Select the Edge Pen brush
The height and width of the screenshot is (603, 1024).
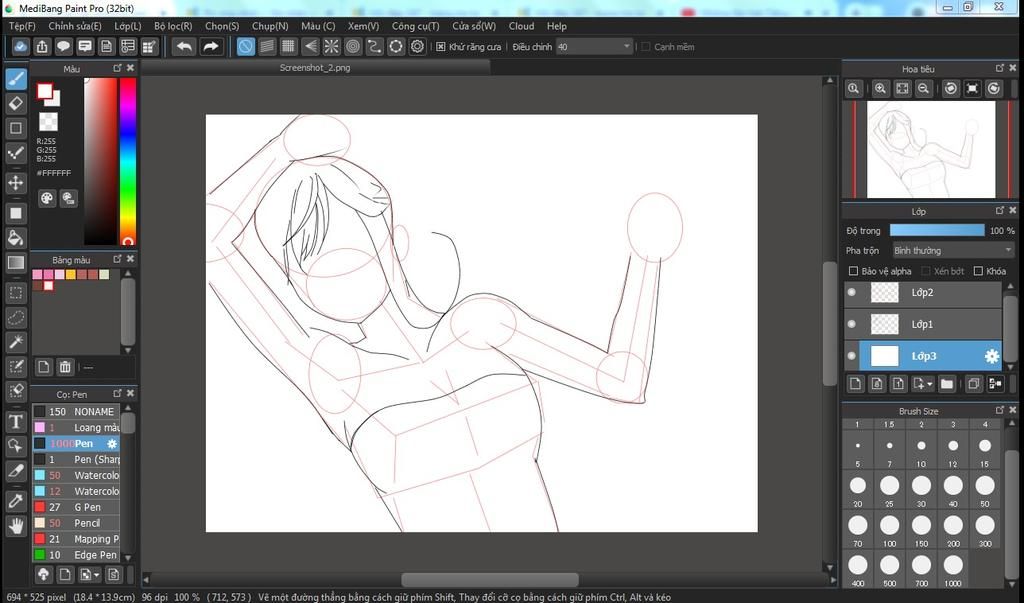(76, 555)
